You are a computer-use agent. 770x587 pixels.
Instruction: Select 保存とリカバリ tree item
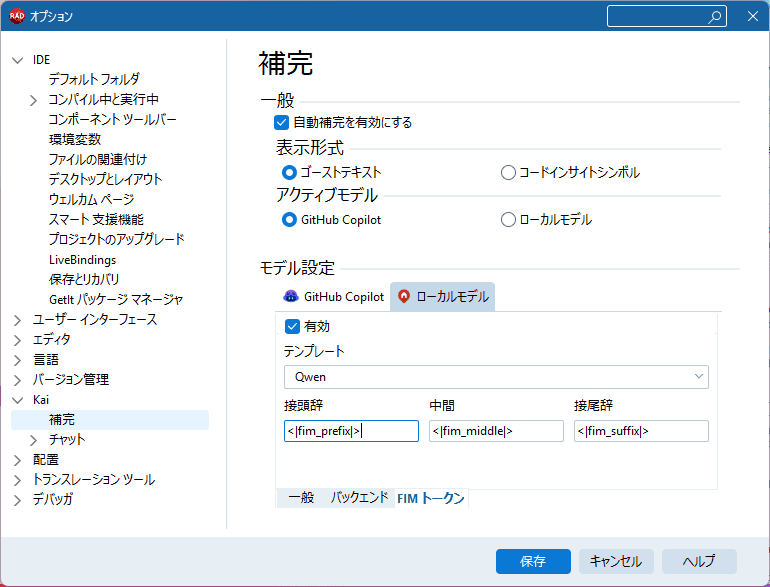coord(84,279)
